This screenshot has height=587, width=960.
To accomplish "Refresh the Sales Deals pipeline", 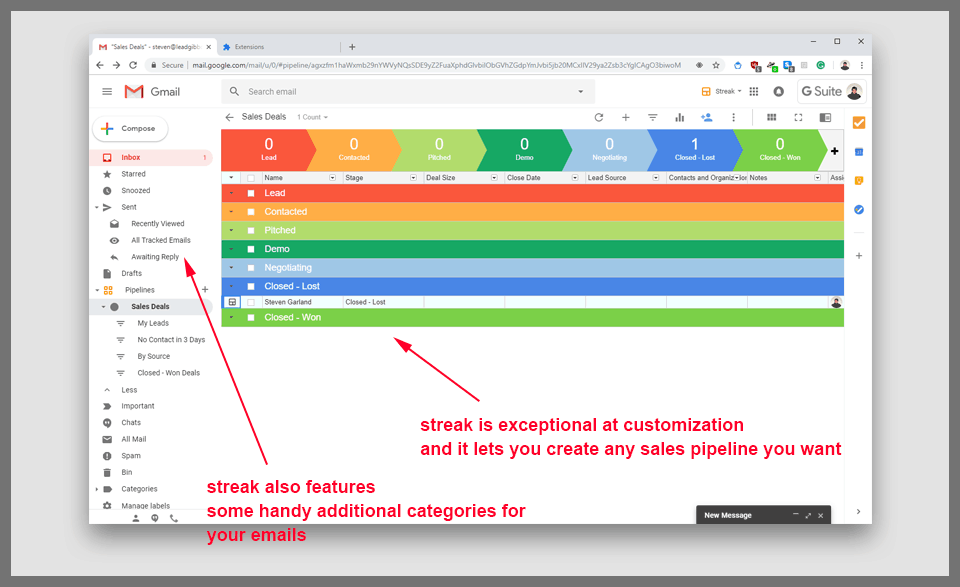I will pyautogui.click(x=599, y=117).
